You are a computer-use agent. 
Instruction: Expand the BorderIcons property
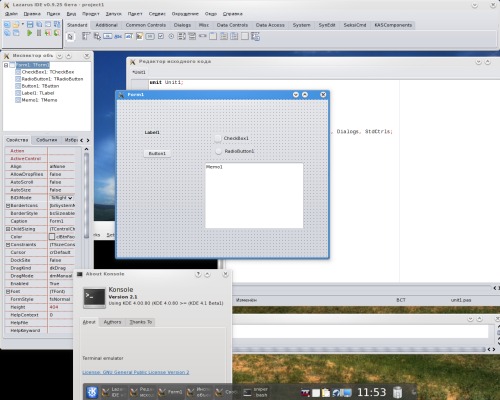click(8, 206)
